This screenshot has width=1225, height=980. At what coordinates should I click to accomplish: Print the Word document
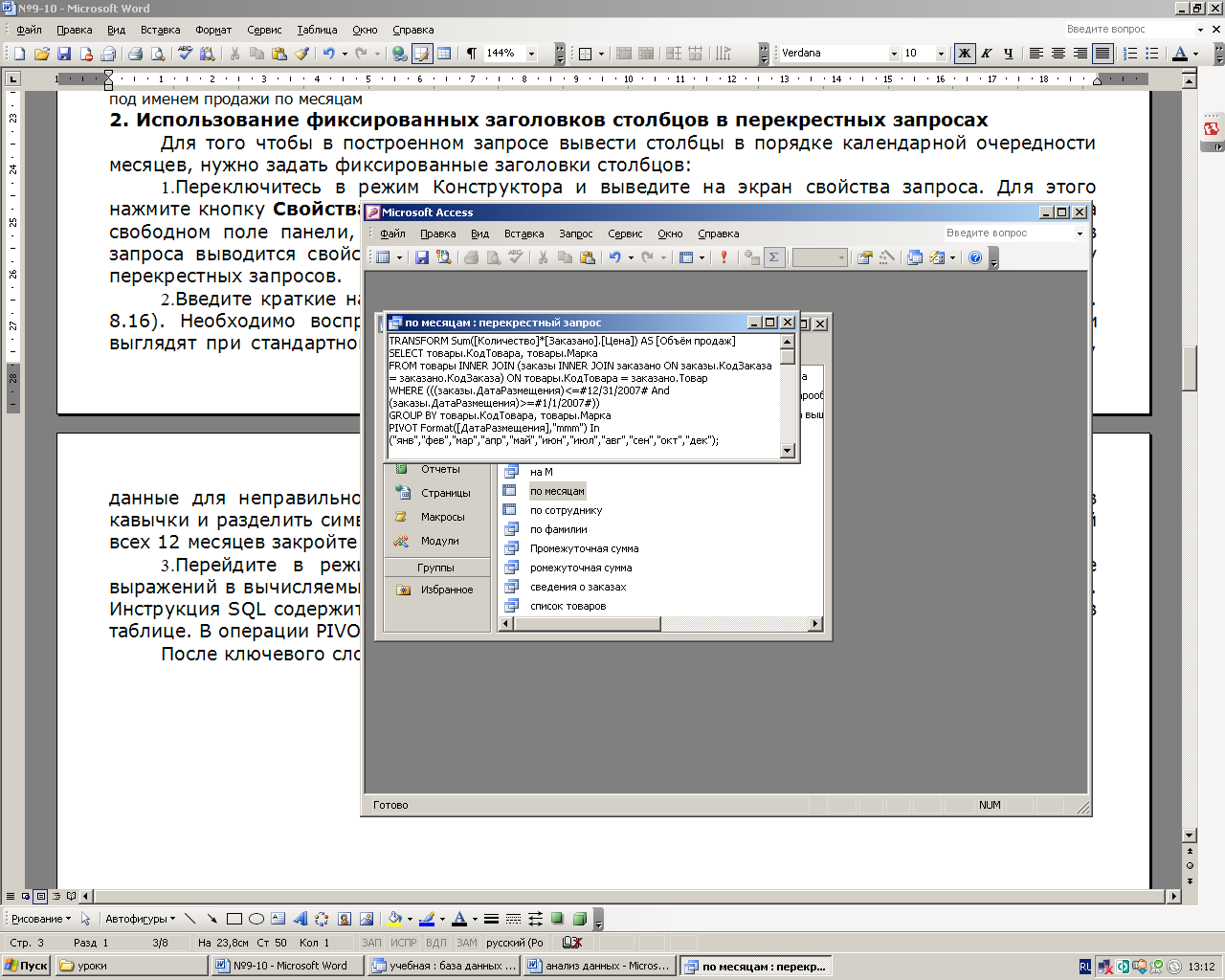tap(135, 54)
